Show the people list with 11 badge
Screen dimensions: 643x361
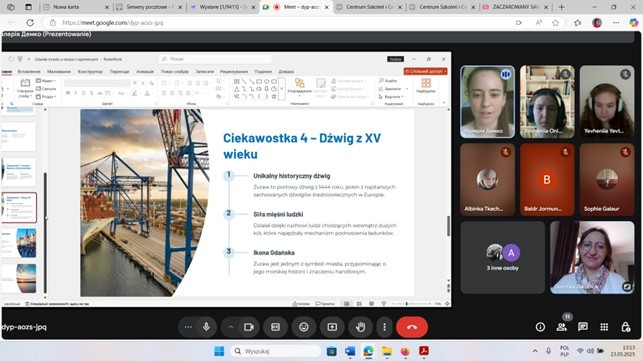(562, 327)
